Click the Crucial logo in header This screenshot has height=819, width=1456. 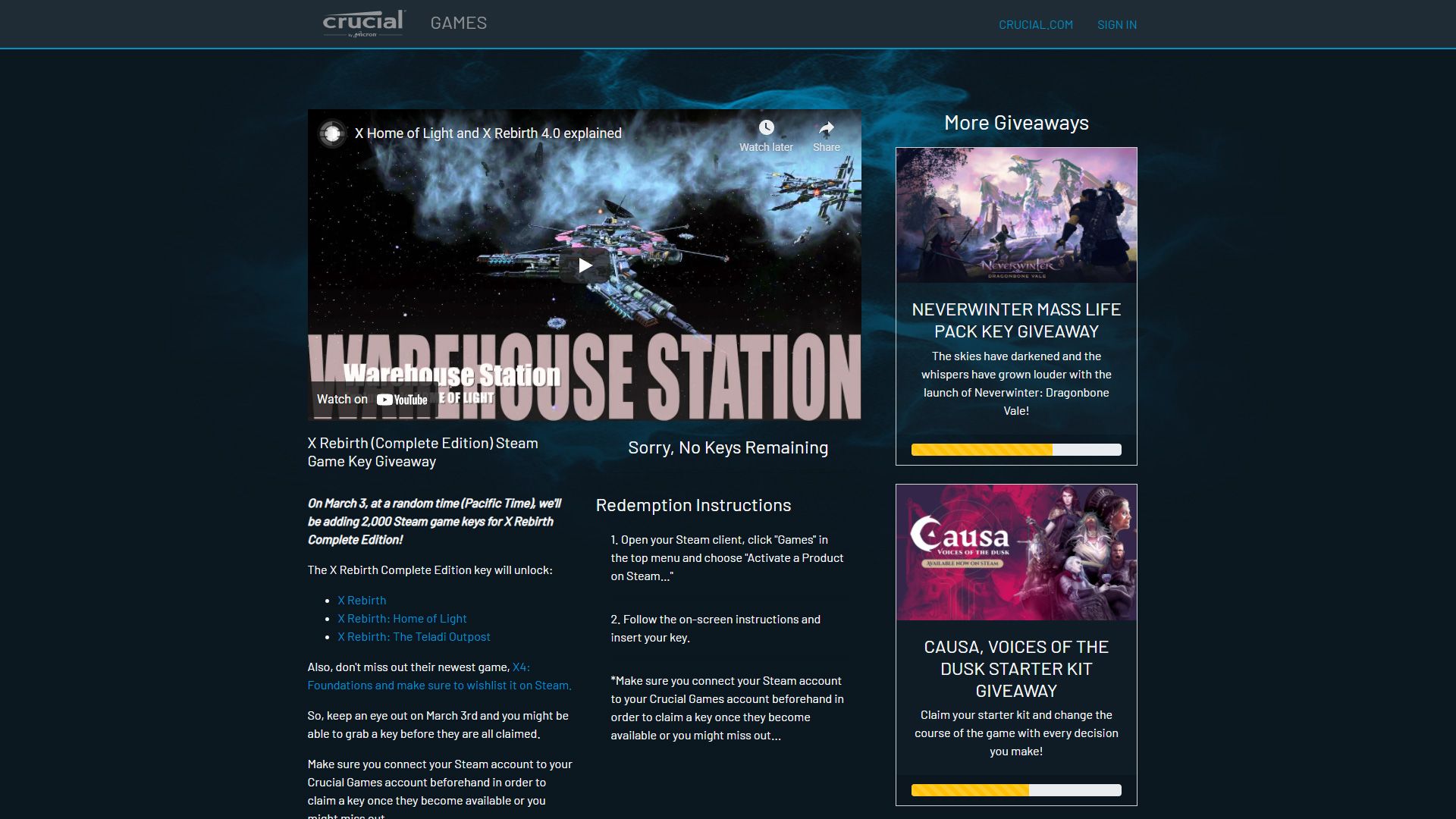click(x=364, y=24)
